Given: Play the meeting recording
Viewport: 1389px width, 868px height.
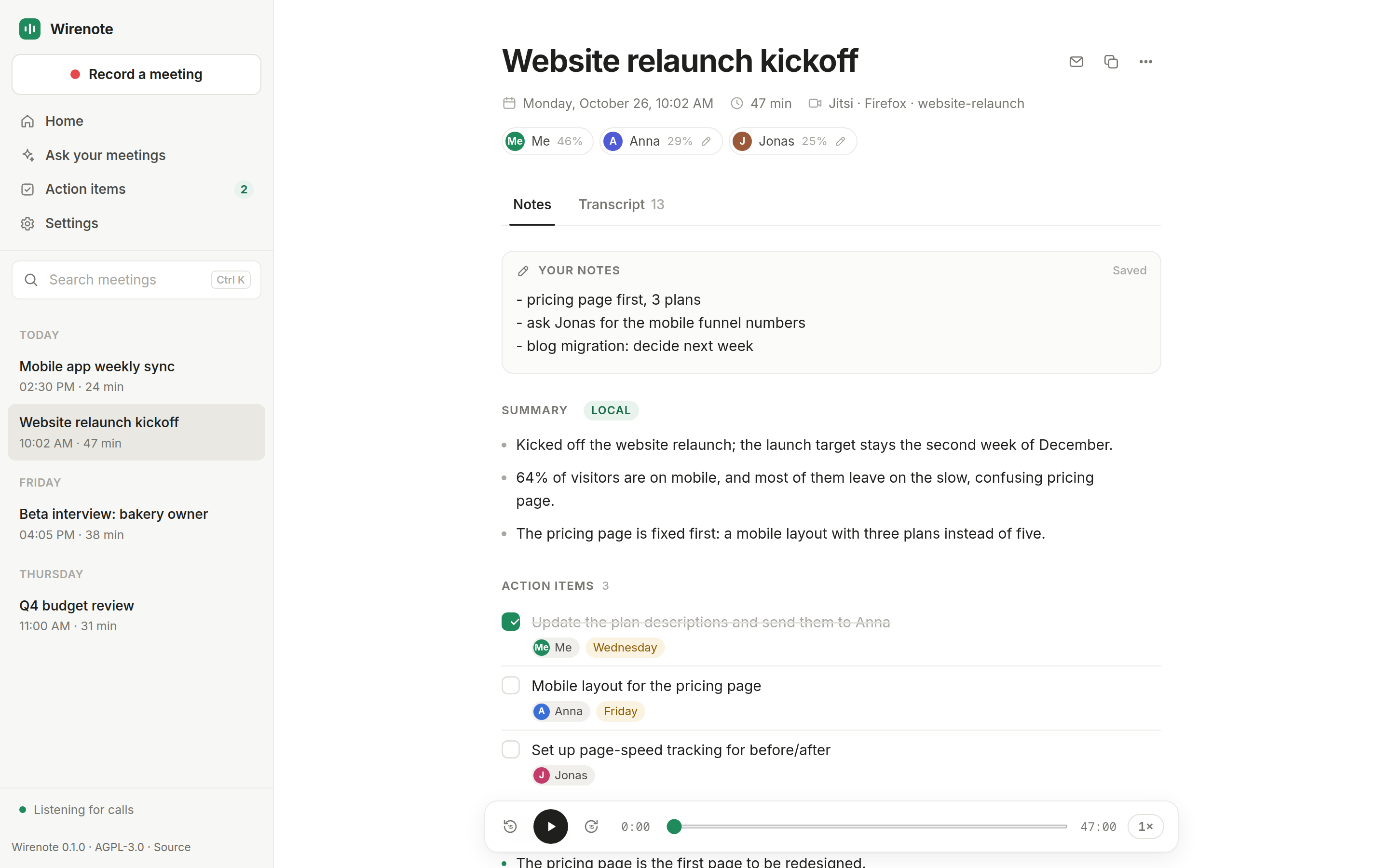Looking at the screenshot, I should tap(550, 826).
